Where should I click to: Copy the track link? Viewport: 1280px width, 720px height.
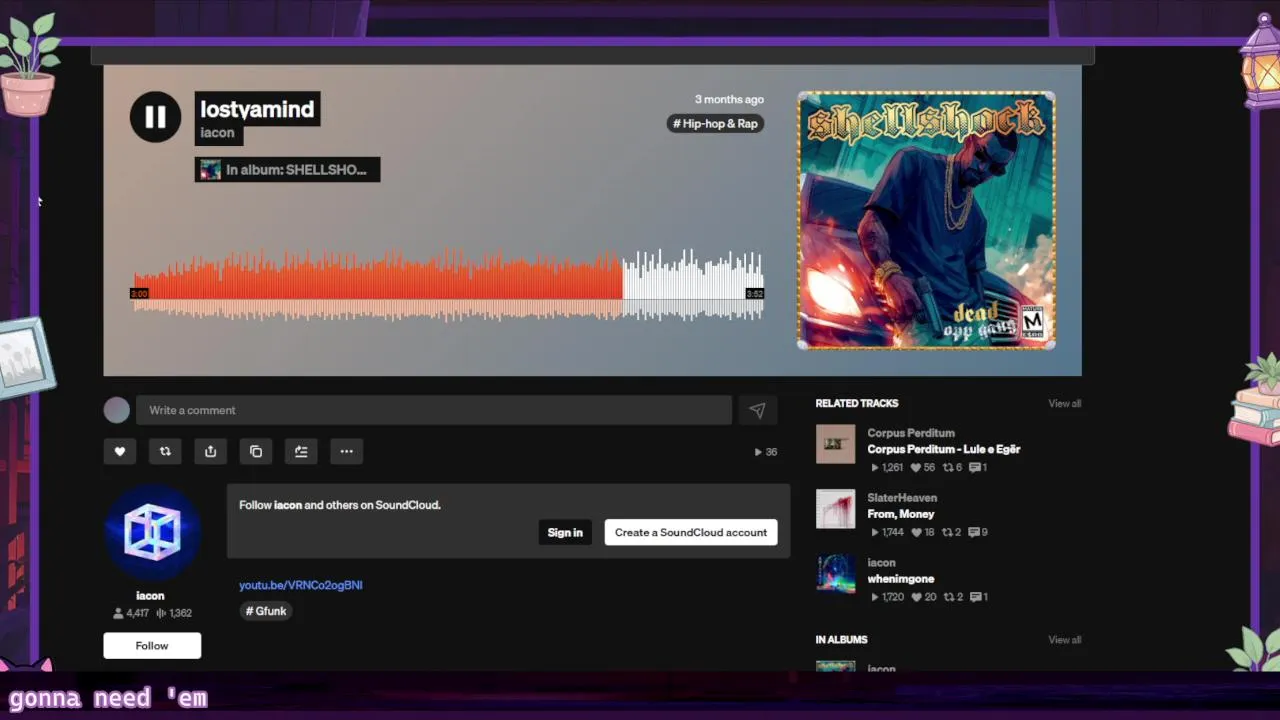(x=256, y=451)
